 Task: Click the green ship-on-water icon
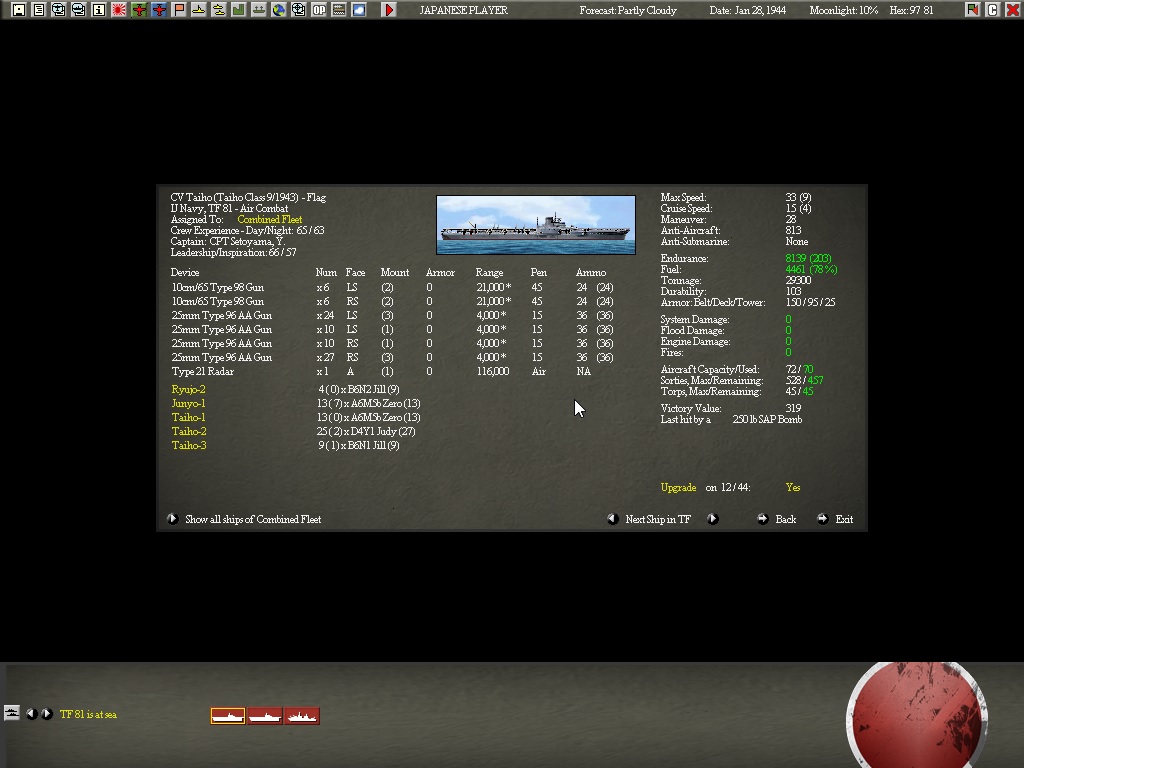[259, 10]
